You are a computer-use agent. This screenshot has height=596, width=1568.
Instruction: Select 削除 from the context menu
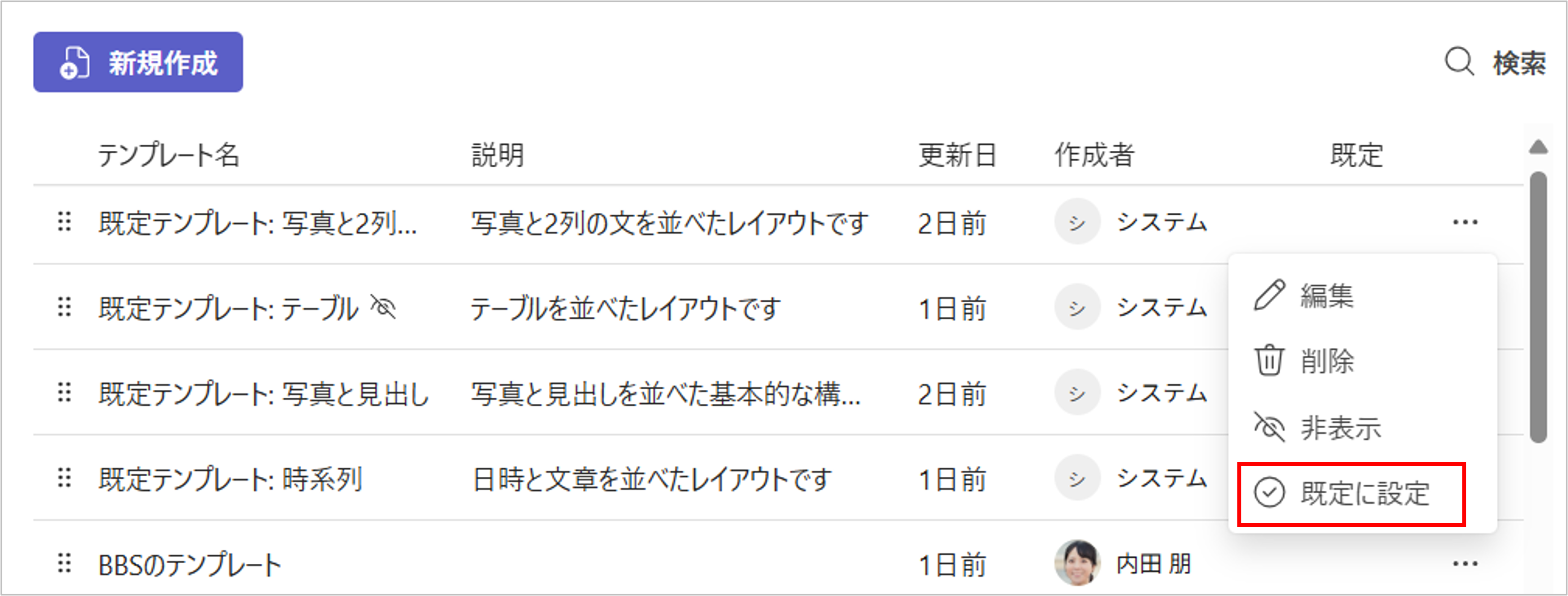[x=1327, y=361]
